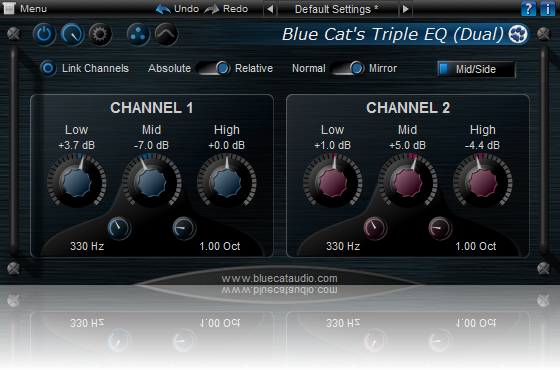Click the +0.0 dB value in Channel 1
Screen dimensions: 560x370
point(226,145)
